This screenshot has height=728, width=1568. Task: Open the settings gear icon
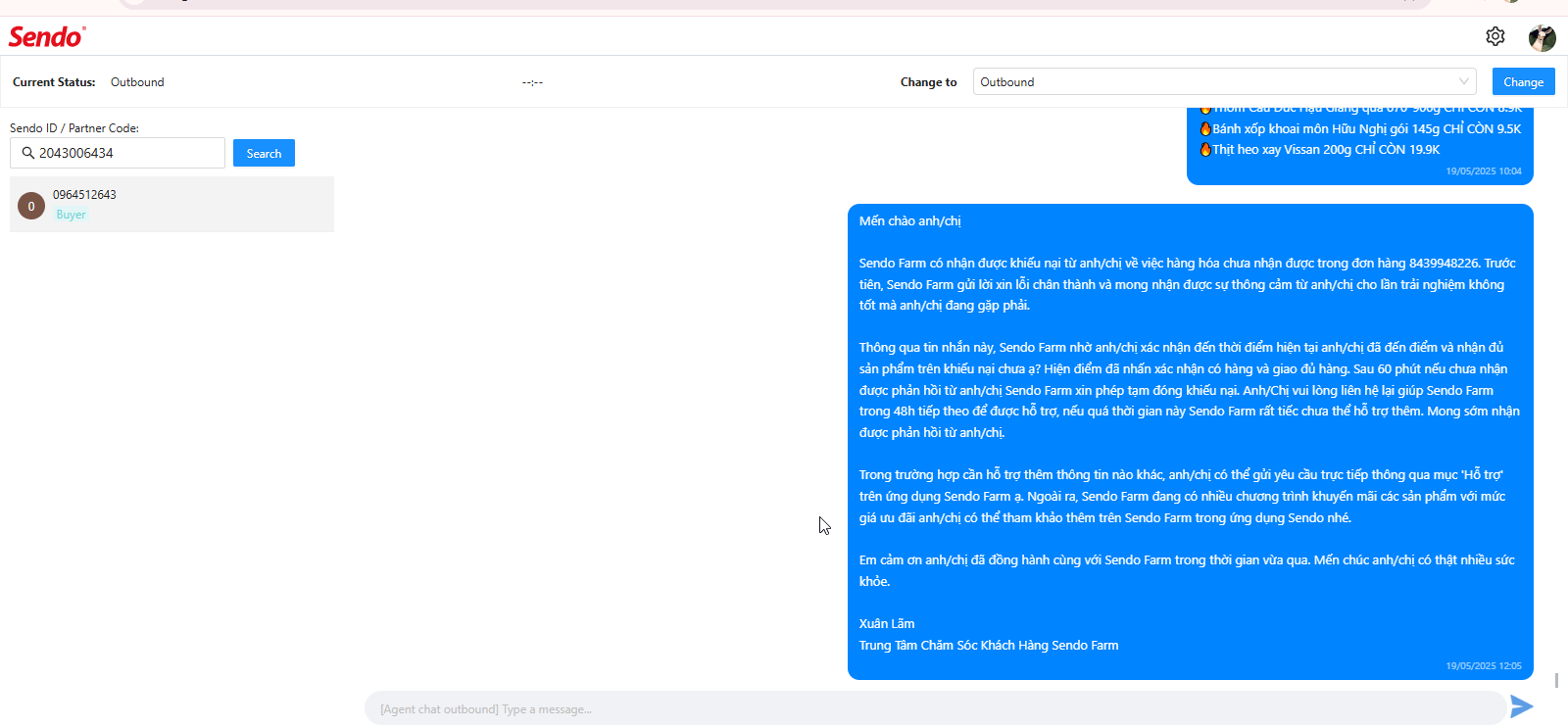(x=1495, y=36)
